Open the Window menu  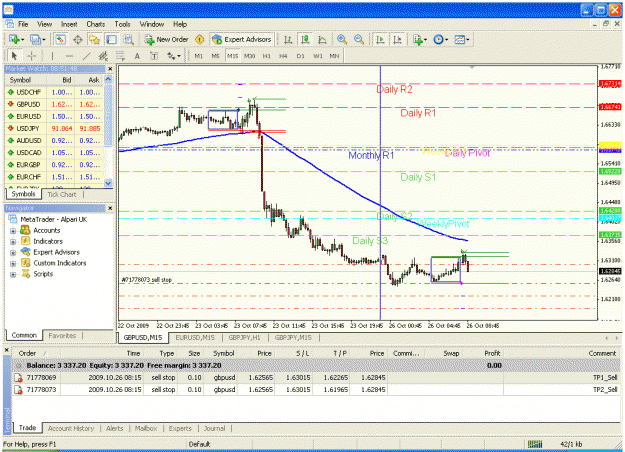(151, 24)
